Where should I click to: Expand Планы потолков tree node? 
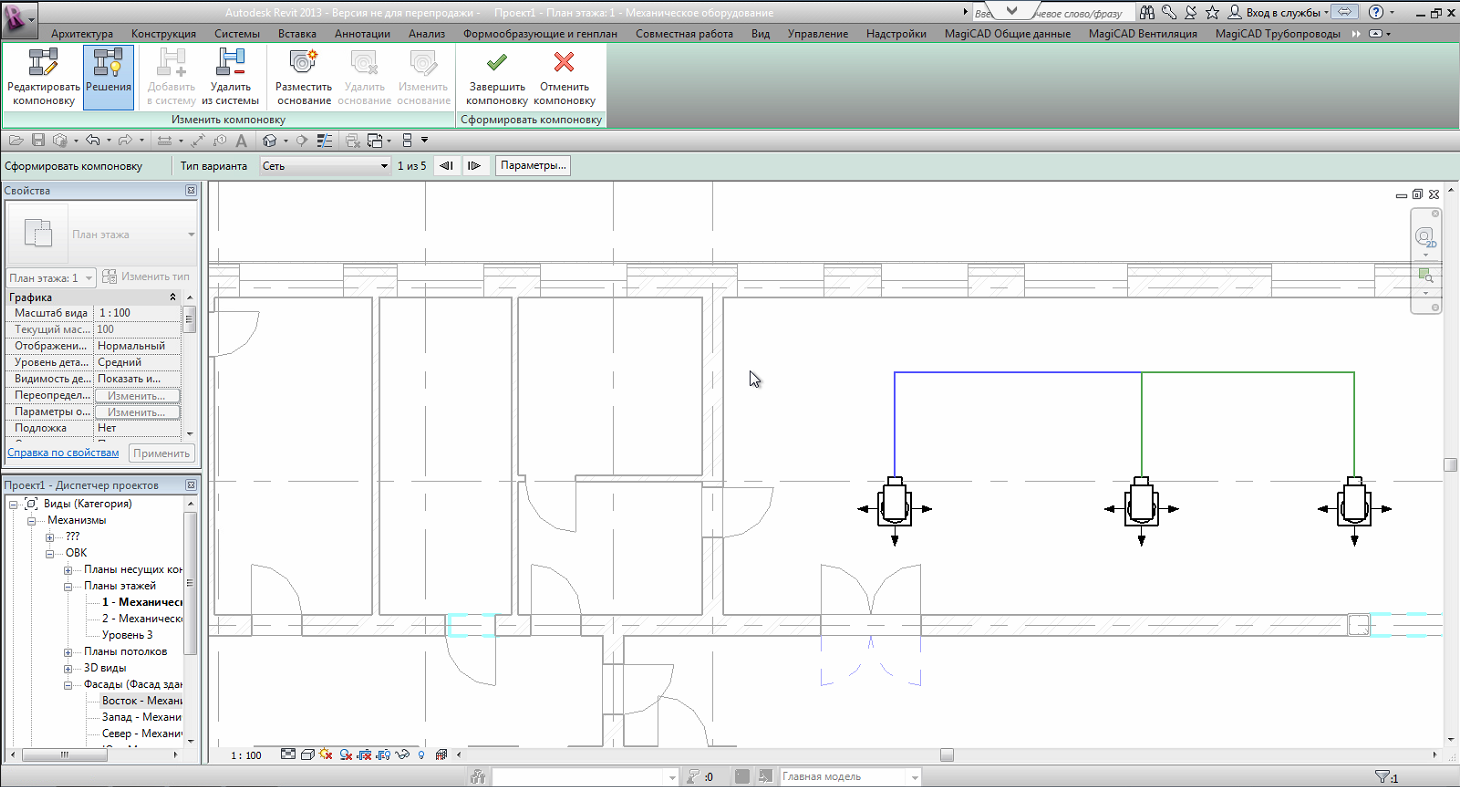(68, 652)
